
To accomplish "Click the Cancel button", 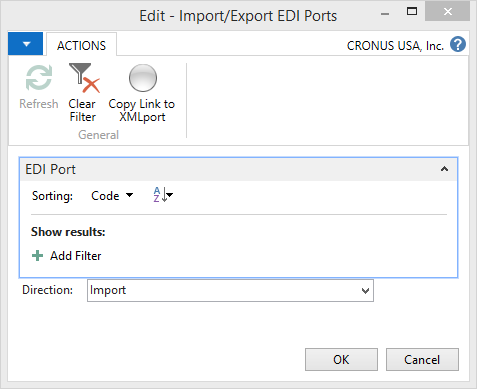I will pyautogui.click(x=422, y=360).
